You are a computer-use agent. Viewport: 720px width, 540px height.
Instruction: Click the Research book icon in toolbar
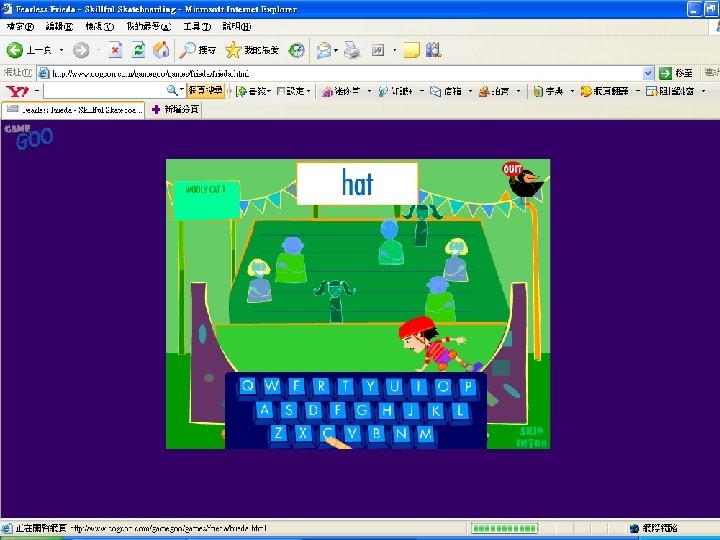(433, 50)
